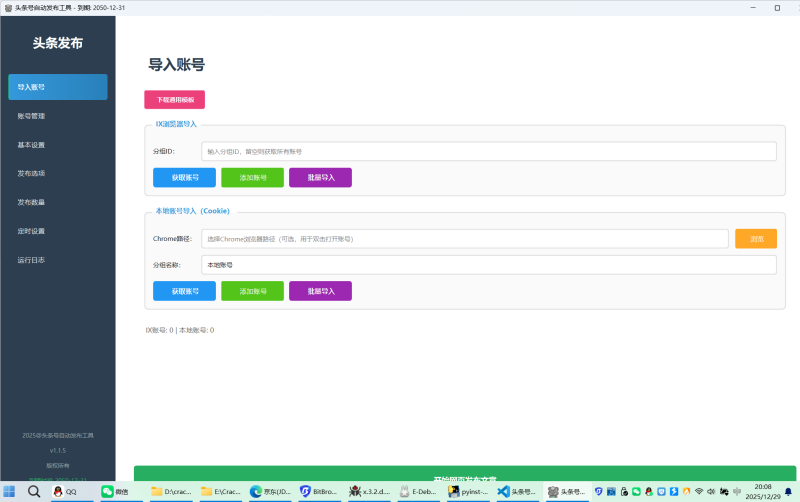Click the orange 浏览 browse button

point(756,239)
